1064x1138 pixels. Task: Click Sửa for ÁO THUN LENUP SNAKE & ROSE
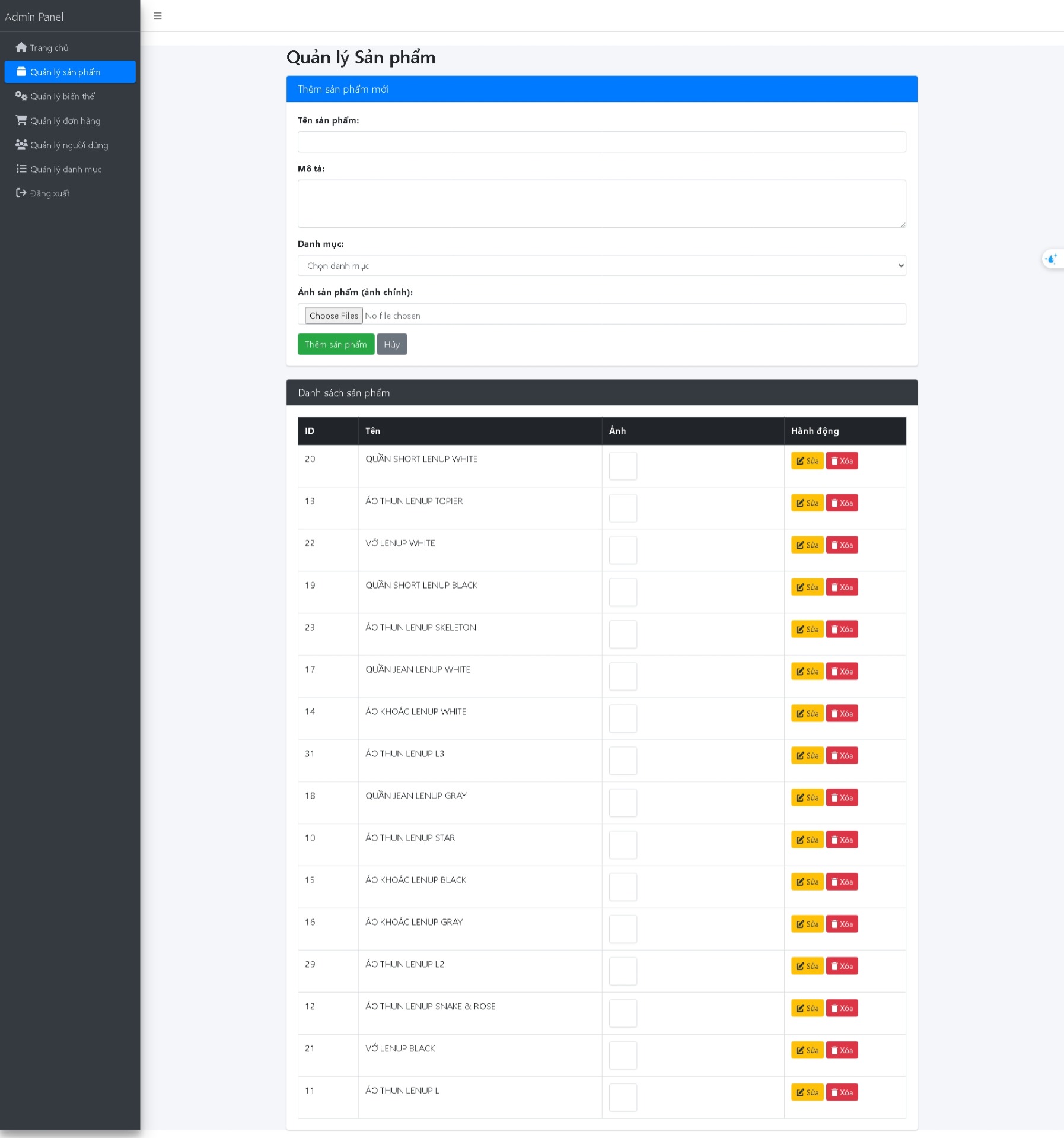click(x=807, y=1009)
